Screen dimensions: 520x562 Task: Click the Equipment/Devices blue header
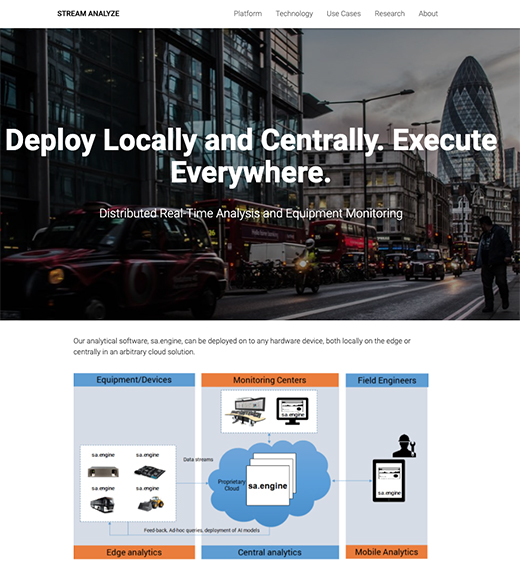click(134, 380)
